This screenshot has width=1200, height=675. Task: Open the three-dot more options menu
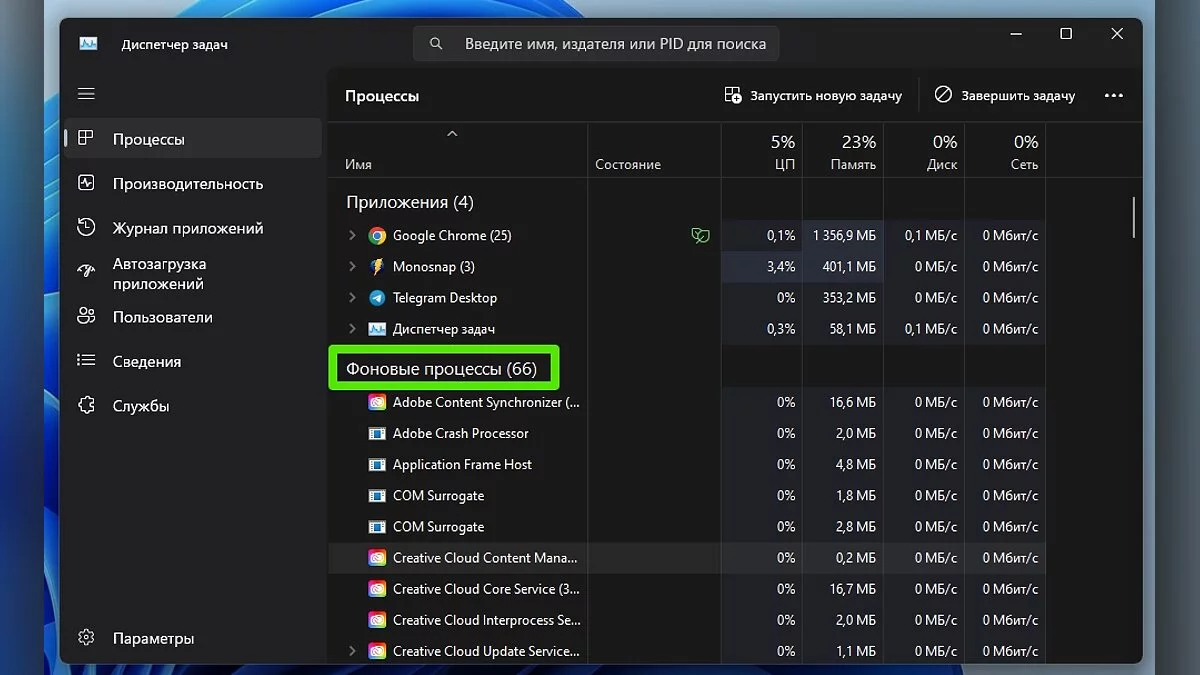[1114, 96]
